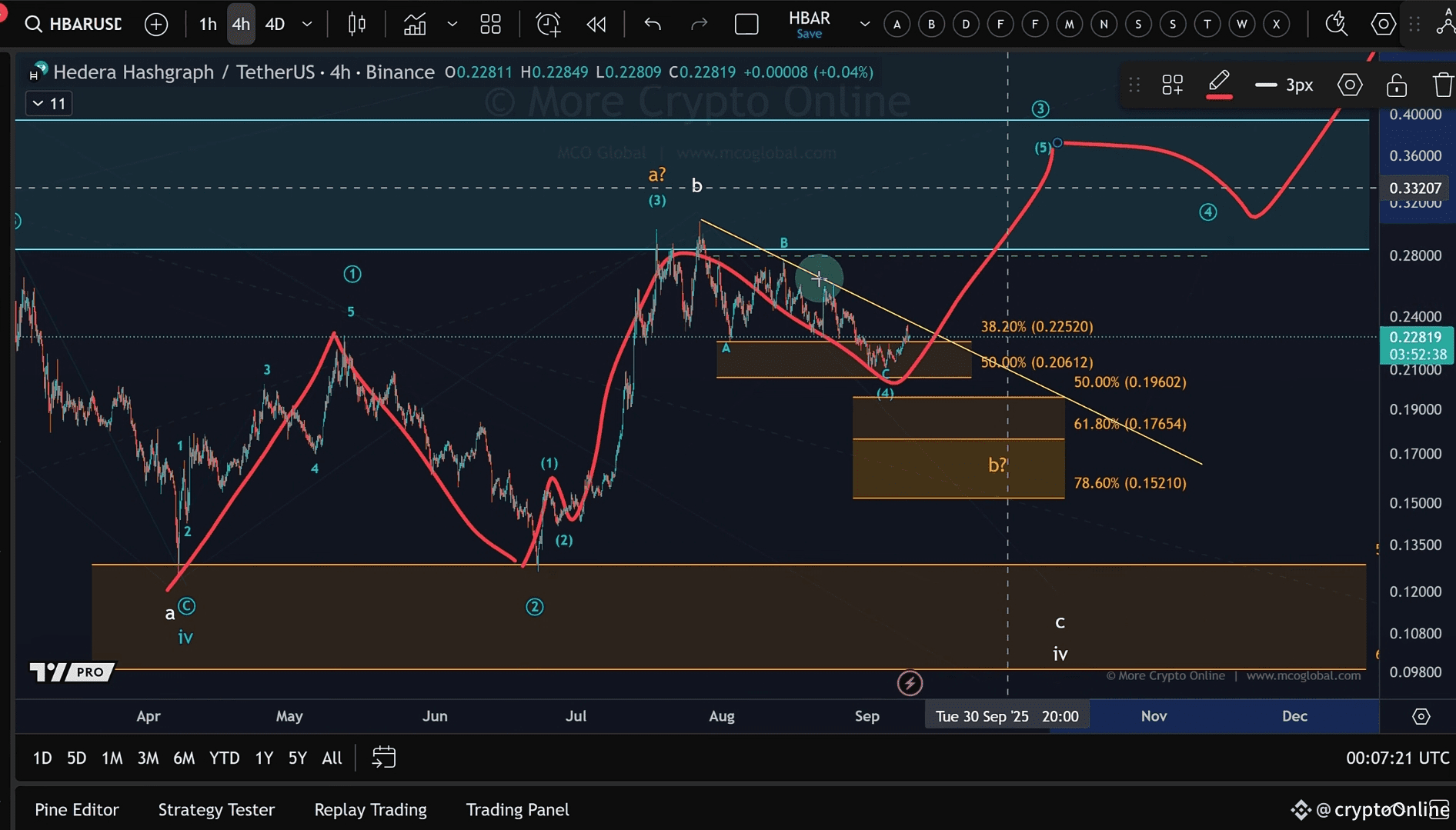Open quick search lightning icon

(x=1337, y=24)
